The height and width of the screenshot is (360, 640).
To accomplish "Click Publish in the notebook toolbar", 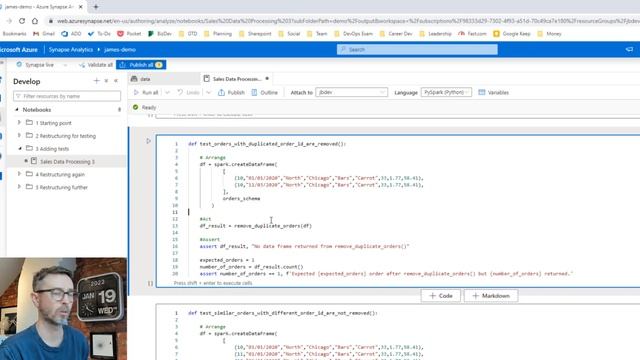I will tap(231, 93).
